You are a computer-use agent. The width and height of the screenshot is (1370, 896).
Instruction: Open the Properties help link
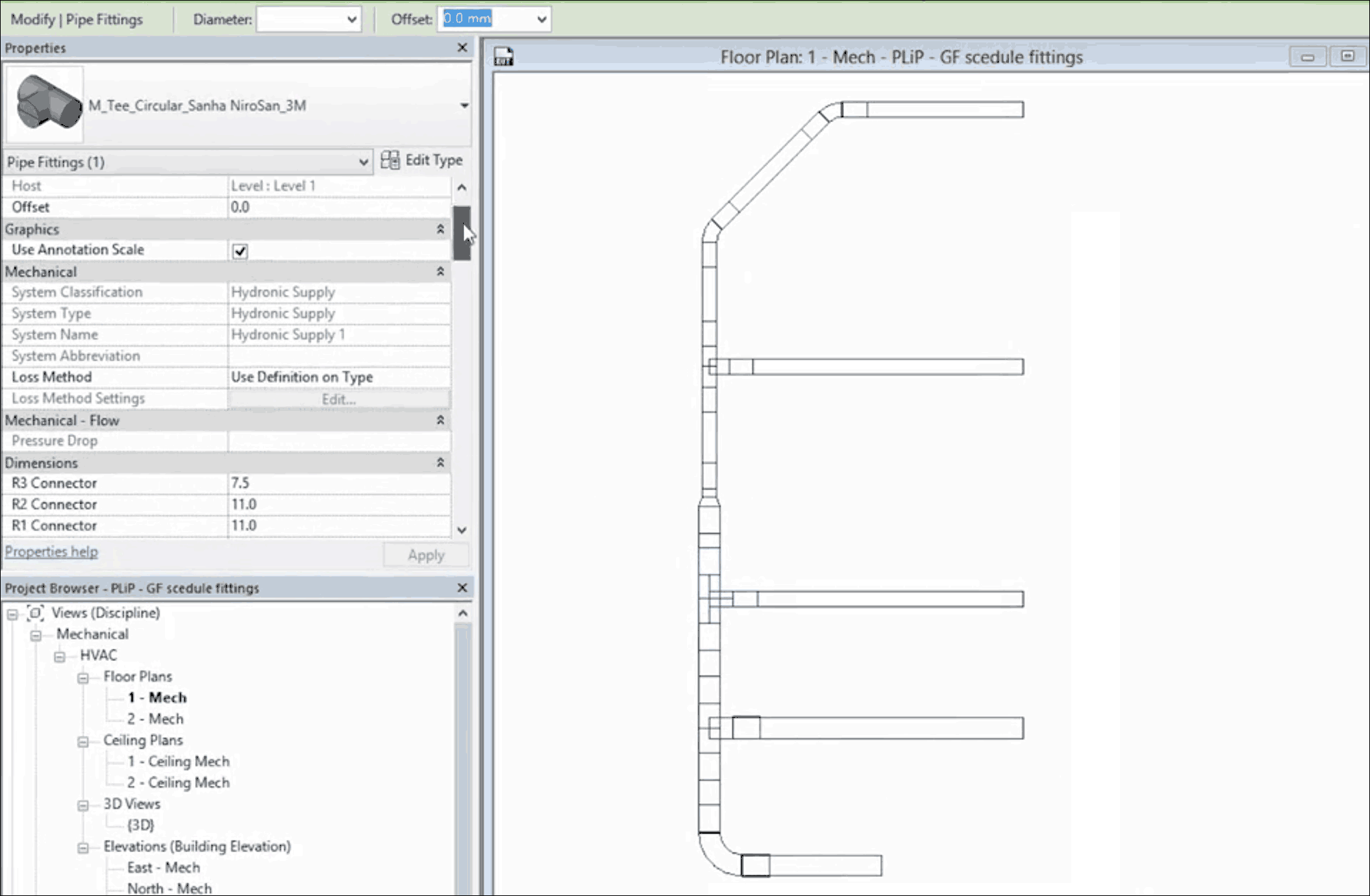51,551
